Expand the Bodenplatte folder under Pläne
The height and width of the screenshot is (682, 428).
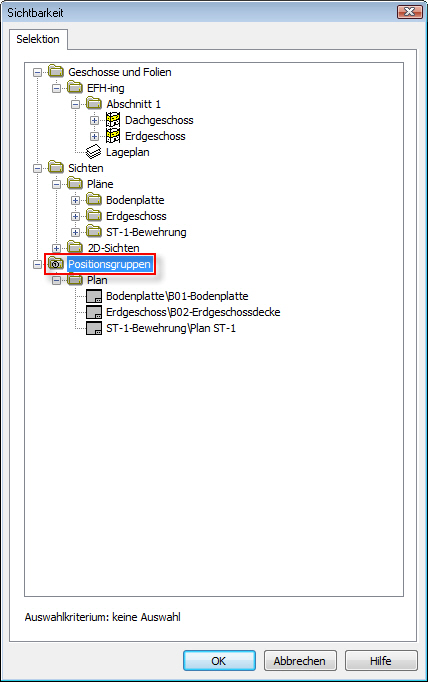[75, 200]
